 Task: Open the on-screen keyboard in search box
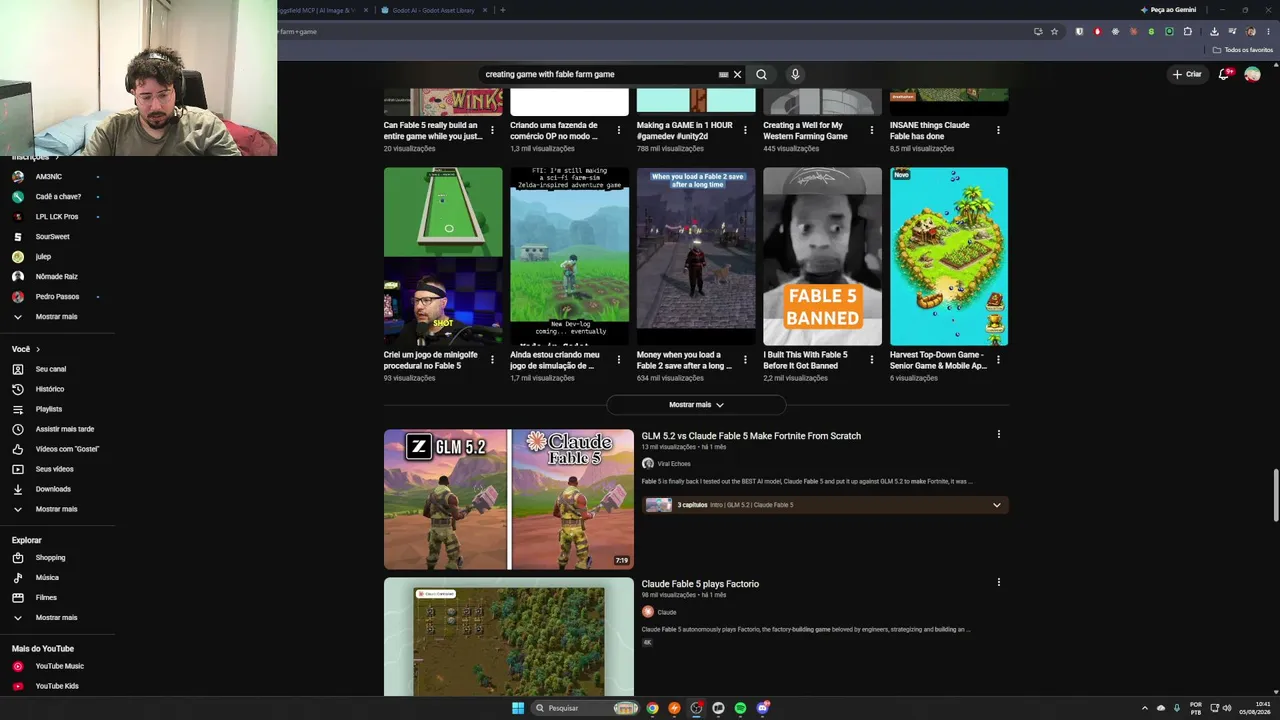click(723, 74)
